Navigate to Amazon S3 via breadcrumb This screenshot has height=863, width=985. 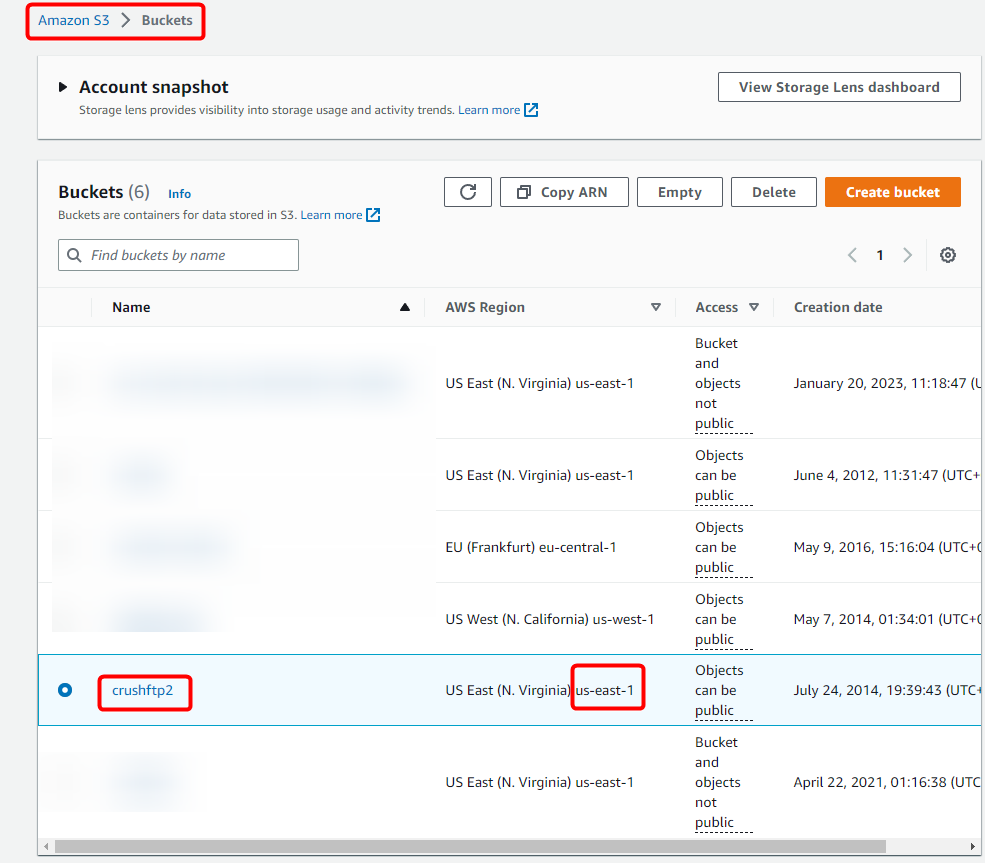(x=72, y=19)
